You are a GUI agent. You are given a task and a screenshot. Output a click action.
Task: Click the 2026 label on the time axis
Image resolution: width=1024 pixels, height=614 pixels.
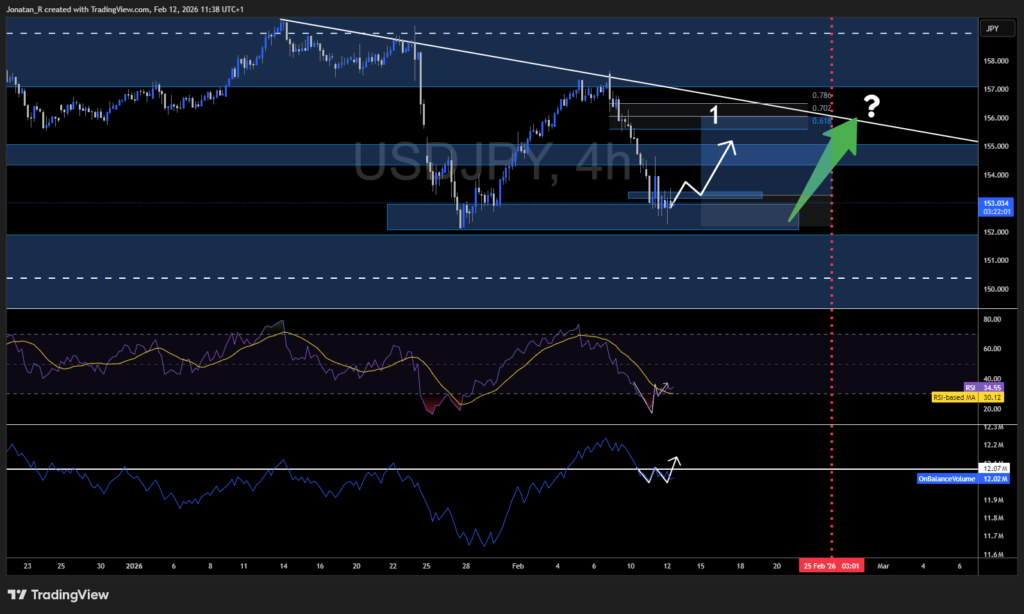click(x=133, y=565)
